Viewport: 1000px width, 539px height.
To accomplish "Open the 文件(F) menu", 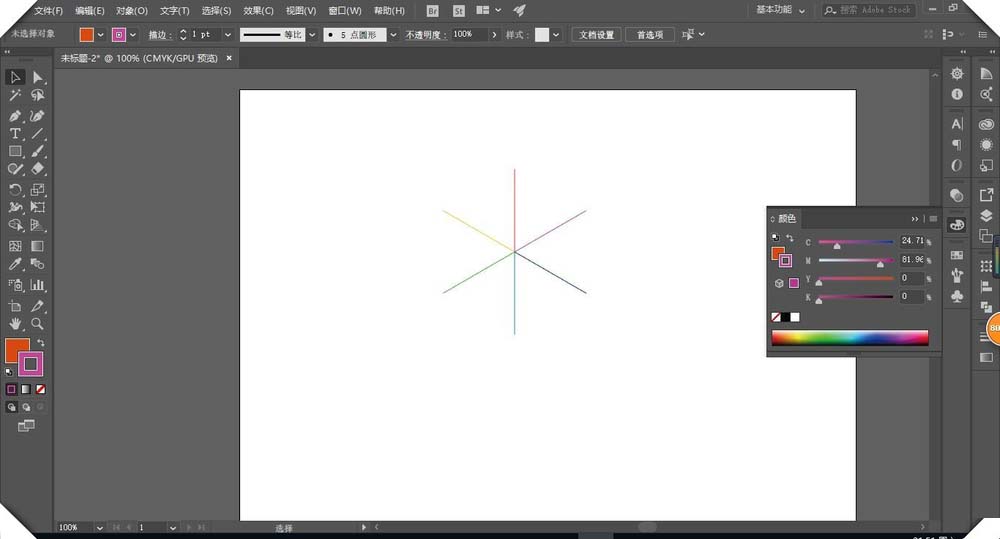I will [x=48, y=11].
